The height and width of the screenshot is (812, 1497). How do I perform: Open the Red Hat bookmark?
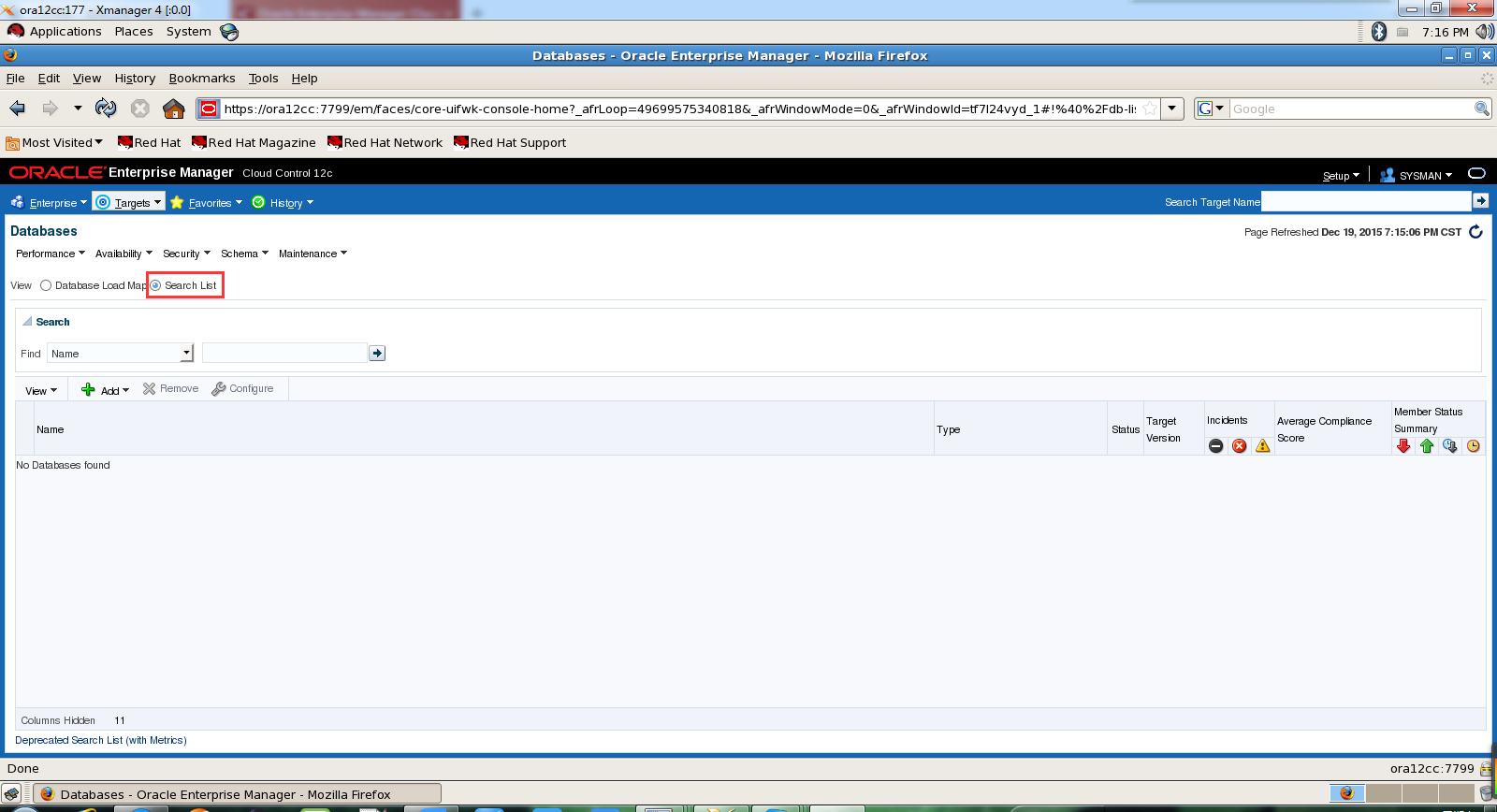pos(149,142)
